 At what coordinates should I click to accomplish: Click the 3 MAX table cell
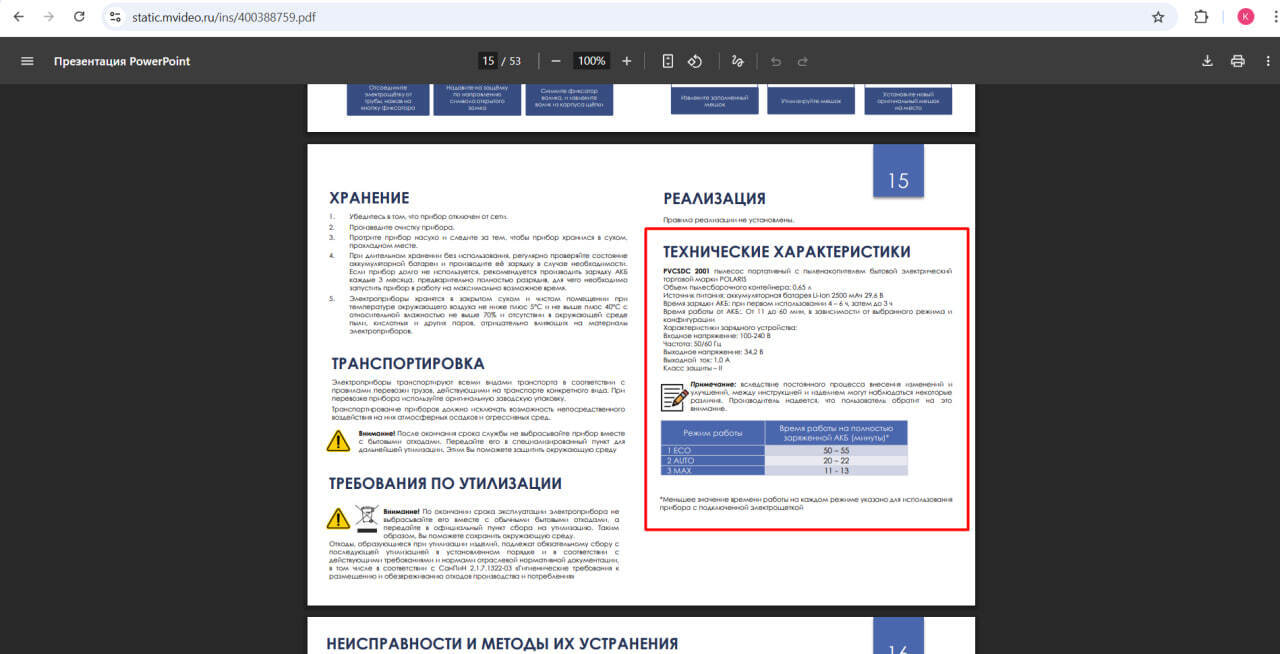click(712, 470)
